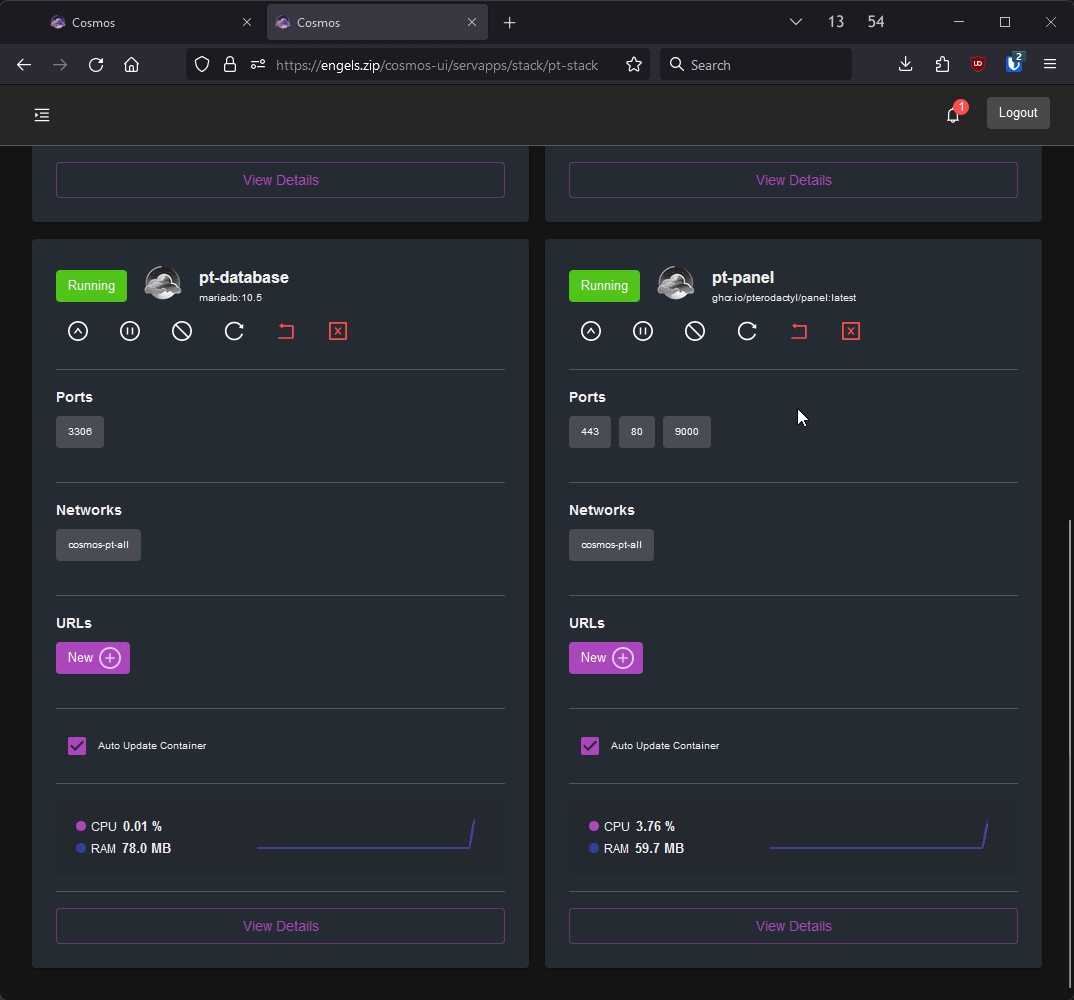Click the pt-panel title

pyautogui.click(x=743, y=277)
